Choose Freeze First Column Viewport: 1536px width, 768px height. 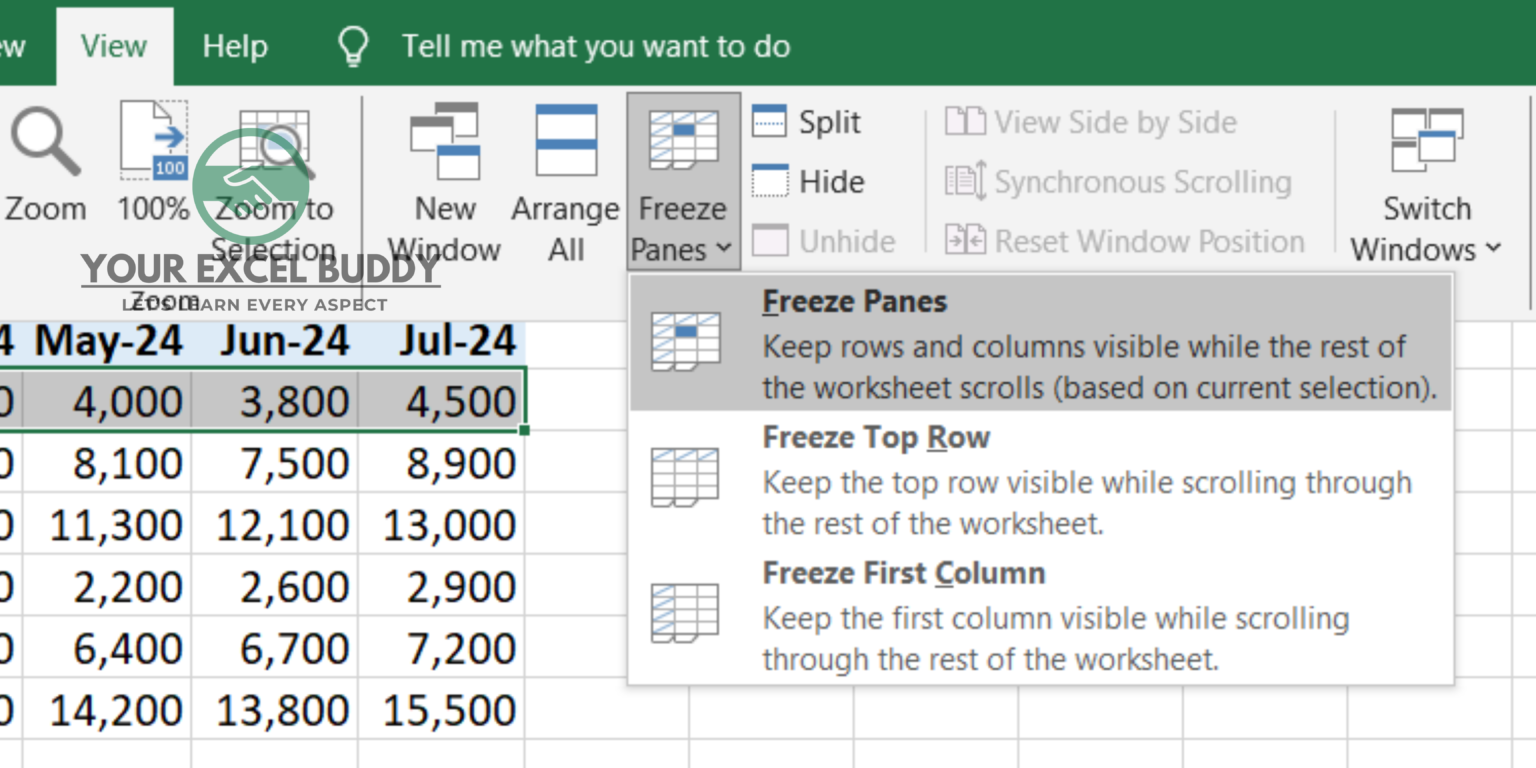click(903, 573)
